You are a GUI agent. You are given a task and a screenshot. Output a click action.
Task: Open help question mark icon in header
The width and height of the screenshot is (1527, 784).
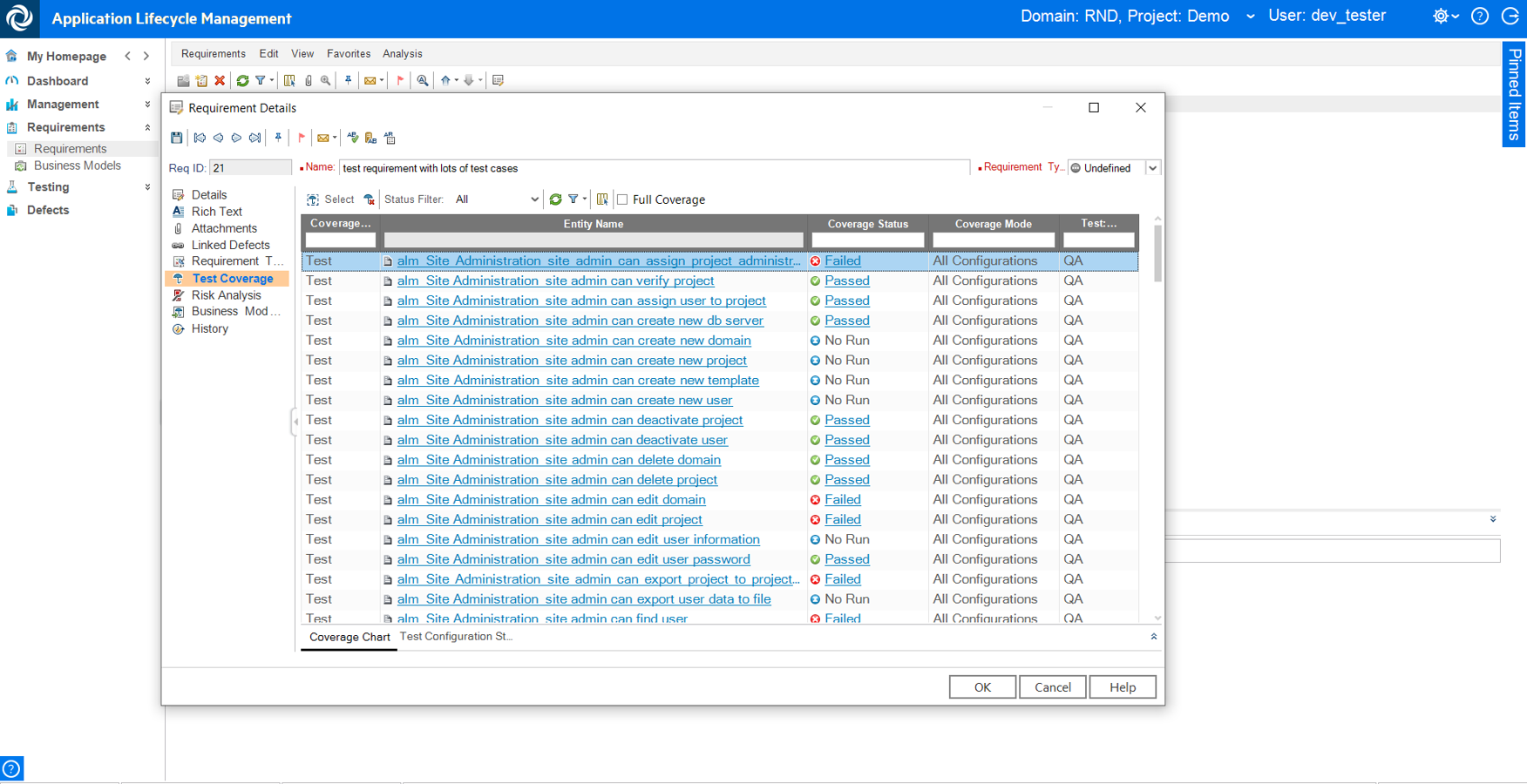point(1480,17)
